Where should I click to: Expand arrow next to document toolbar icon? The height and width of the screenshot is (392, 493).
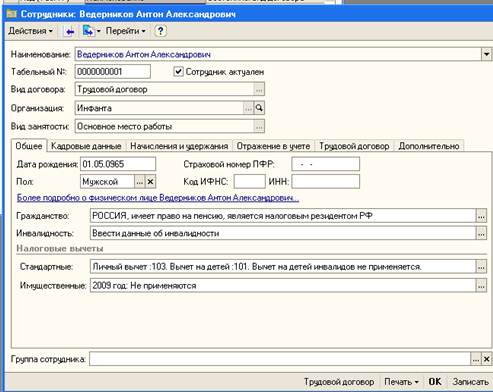pos(98,31)
